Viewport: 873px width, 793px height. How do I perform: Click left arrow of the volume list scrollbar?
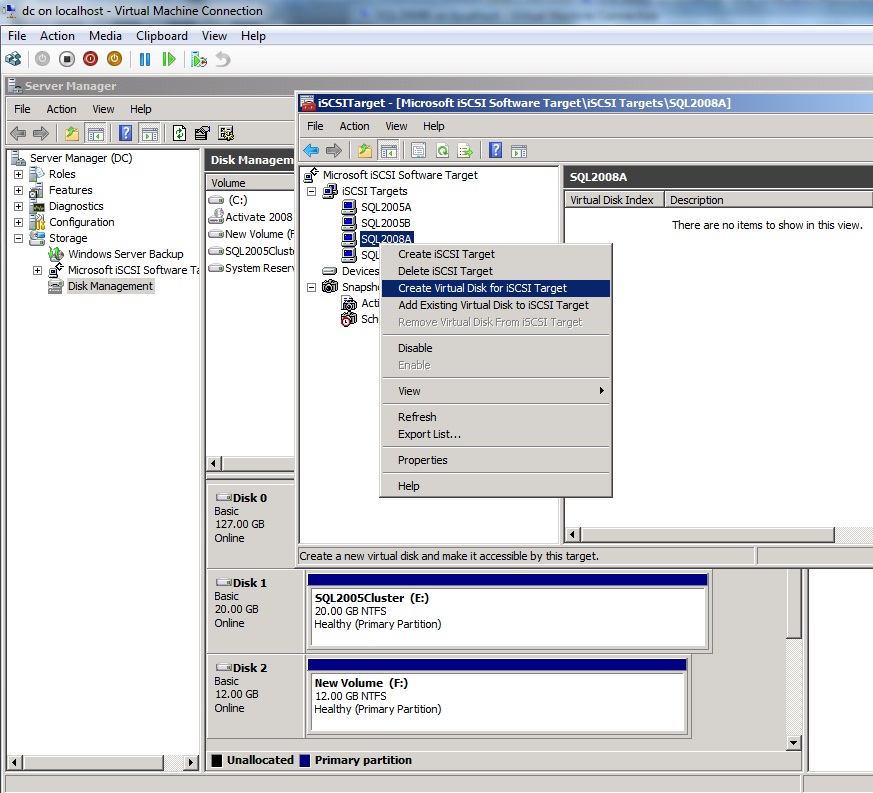click(x=214, y=463)
